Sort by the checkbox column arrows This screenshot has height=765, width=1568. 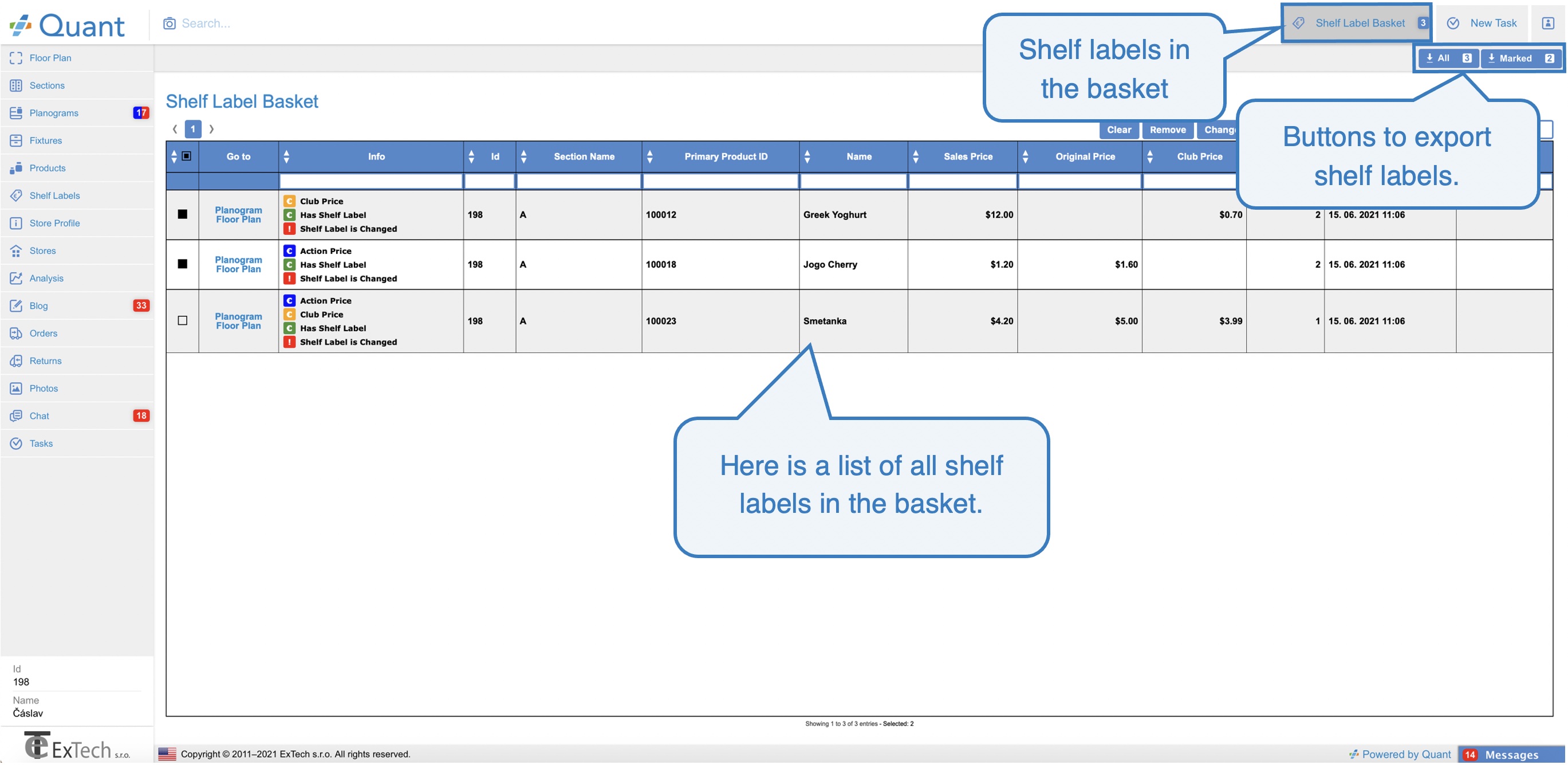point(174,156)
